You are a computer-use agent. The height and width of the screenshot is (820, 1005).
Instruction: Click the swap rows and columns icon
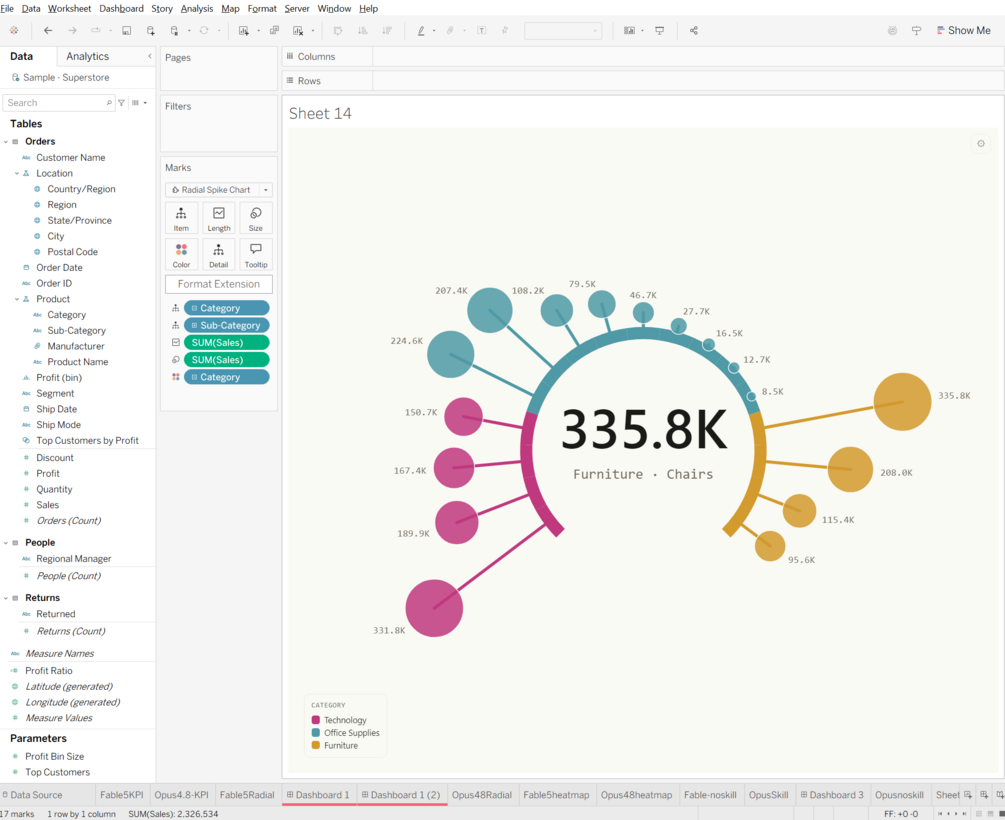[x=338, y=30]
